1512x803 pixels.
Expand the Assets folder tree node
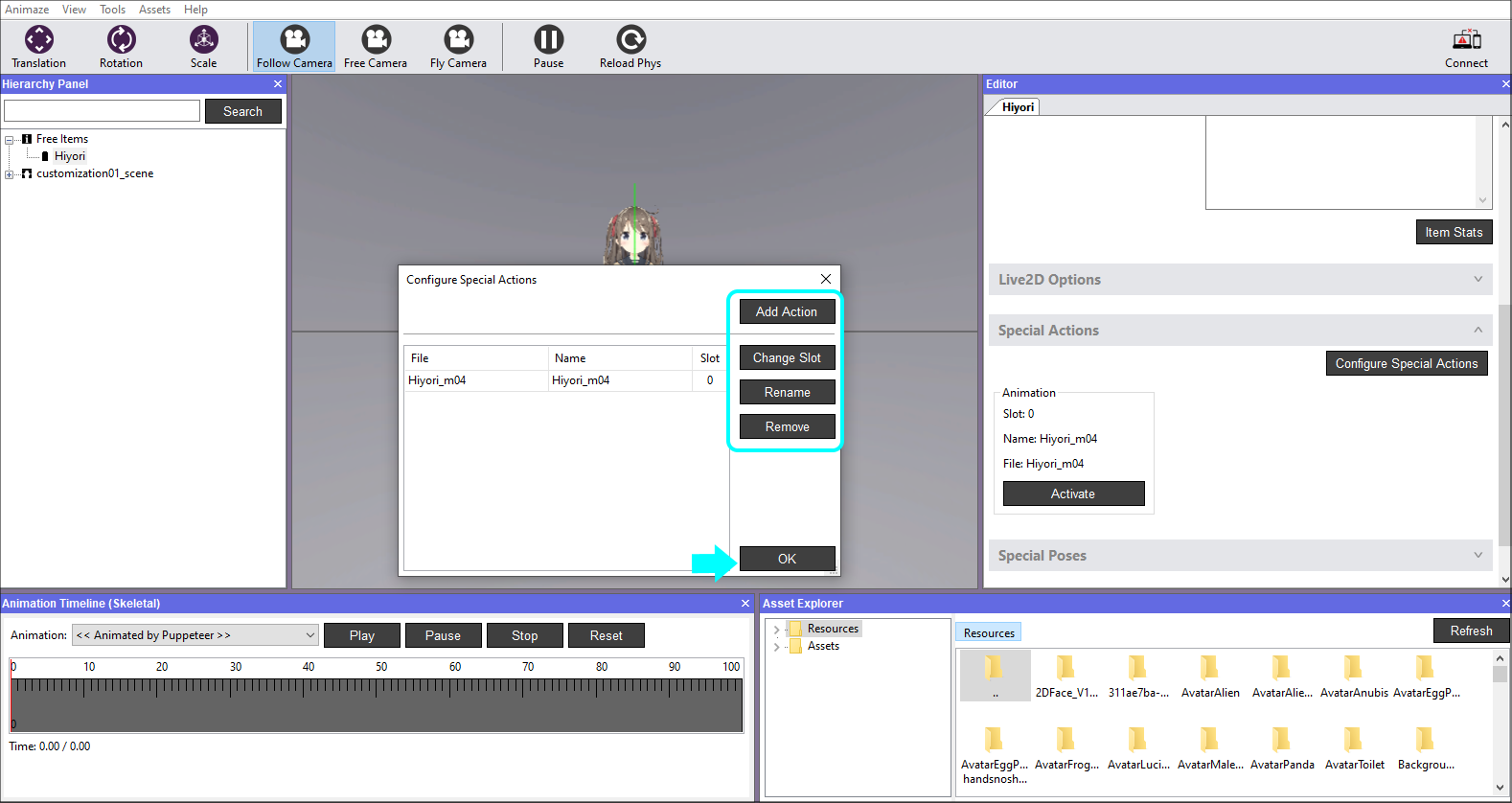(x=776, y=647)
